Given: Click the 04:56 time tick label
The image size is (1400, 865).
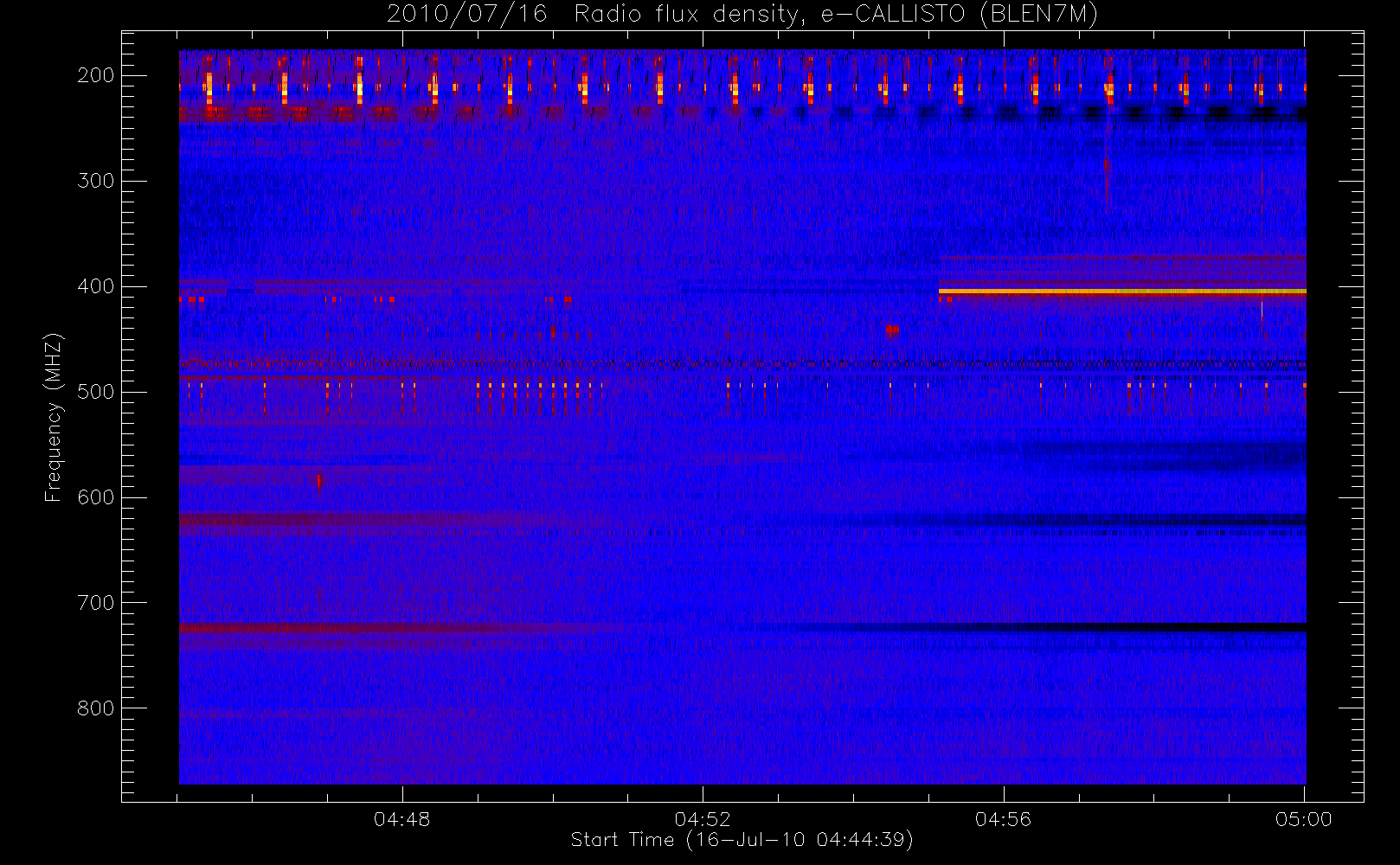Looking at the screenshot, I should pyautogui.click(x=1004, y=819).
